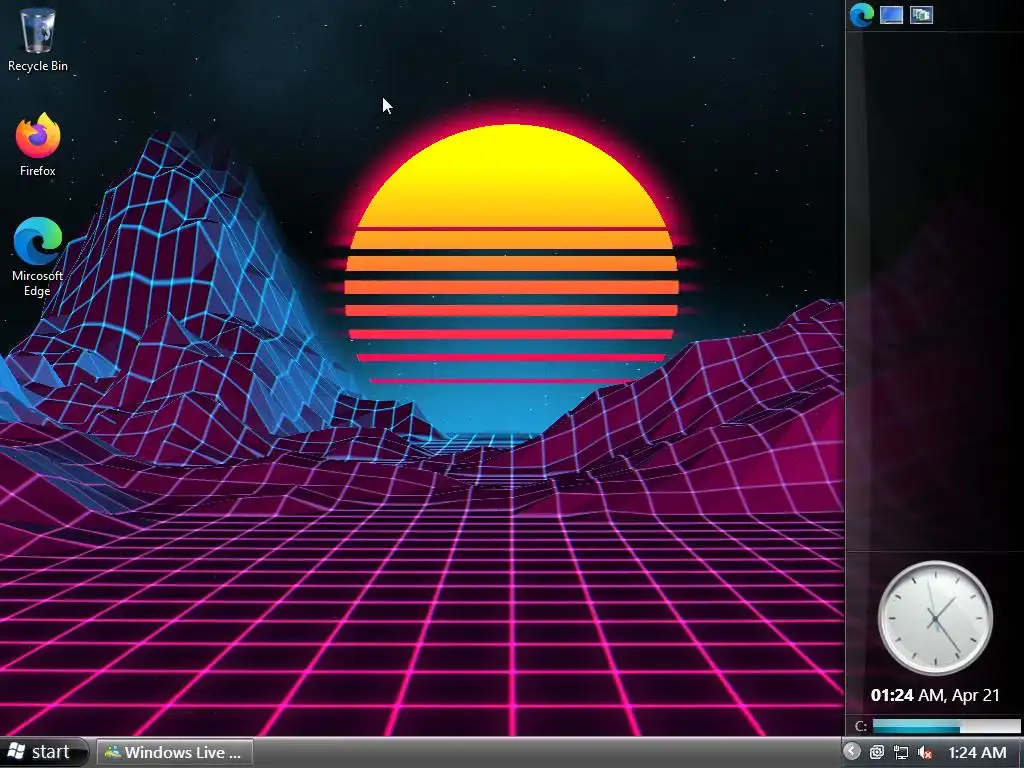Click the 01:24 AM, Apr 21 text
This screenshot has height=768, width=1024.
point(935,695)
